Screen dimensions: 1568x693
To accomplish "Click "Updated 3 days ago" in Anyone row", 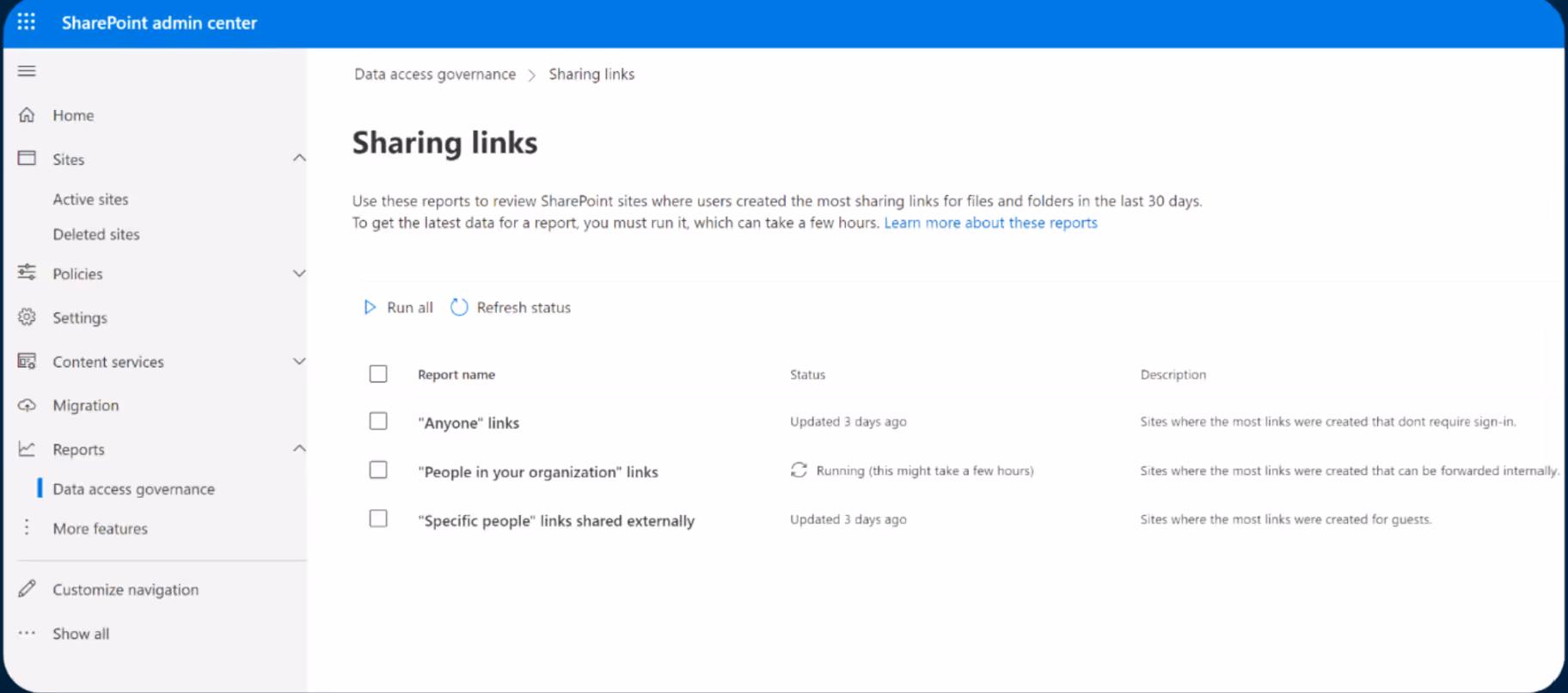I will pyautogui.click(x=848, y=421).
